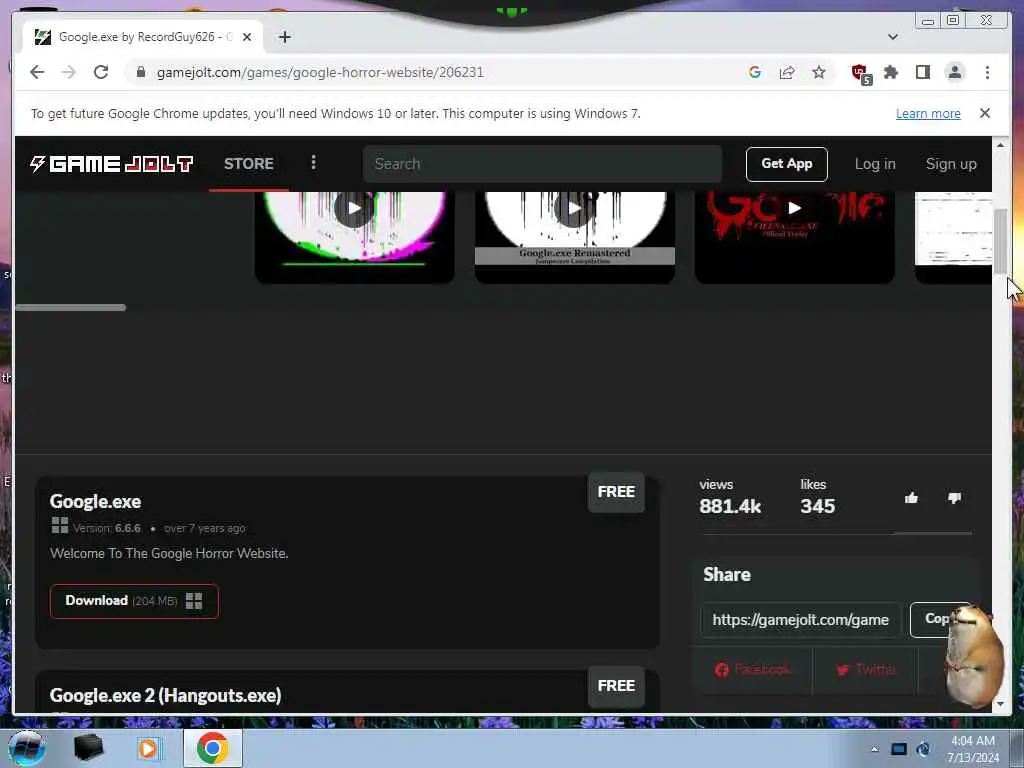
Task: Toggle the Chrome side panel icon
Action: pos(923,72)
